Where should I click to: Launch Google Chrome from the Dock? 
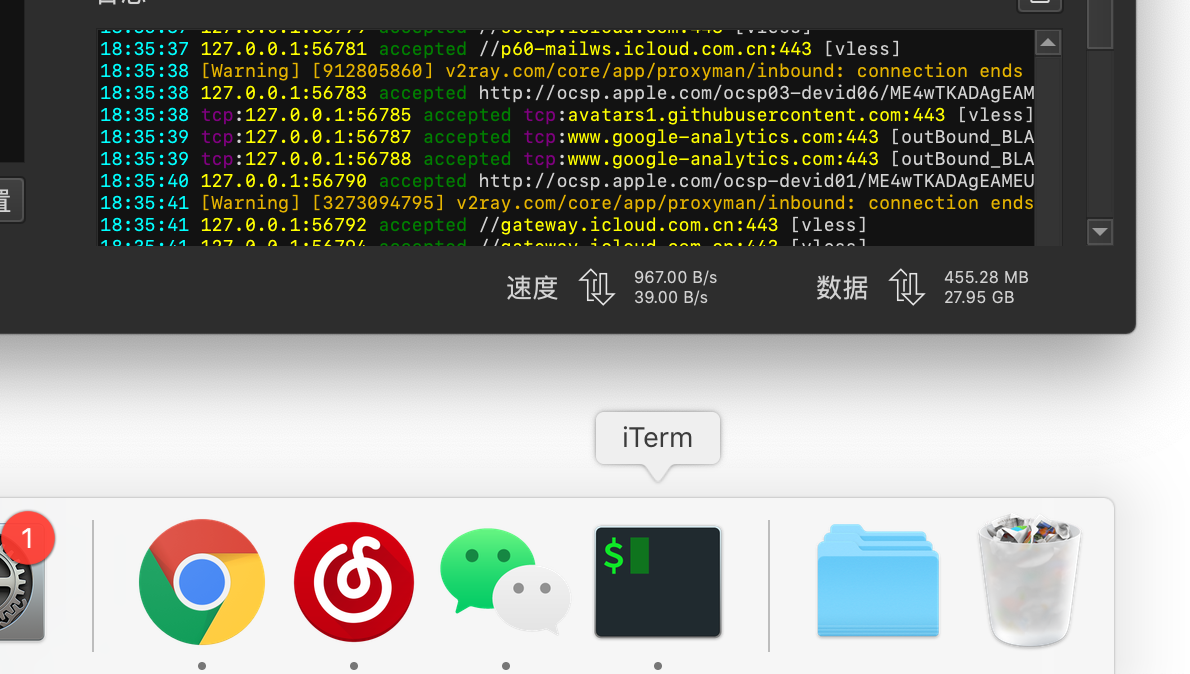point(201,582)
